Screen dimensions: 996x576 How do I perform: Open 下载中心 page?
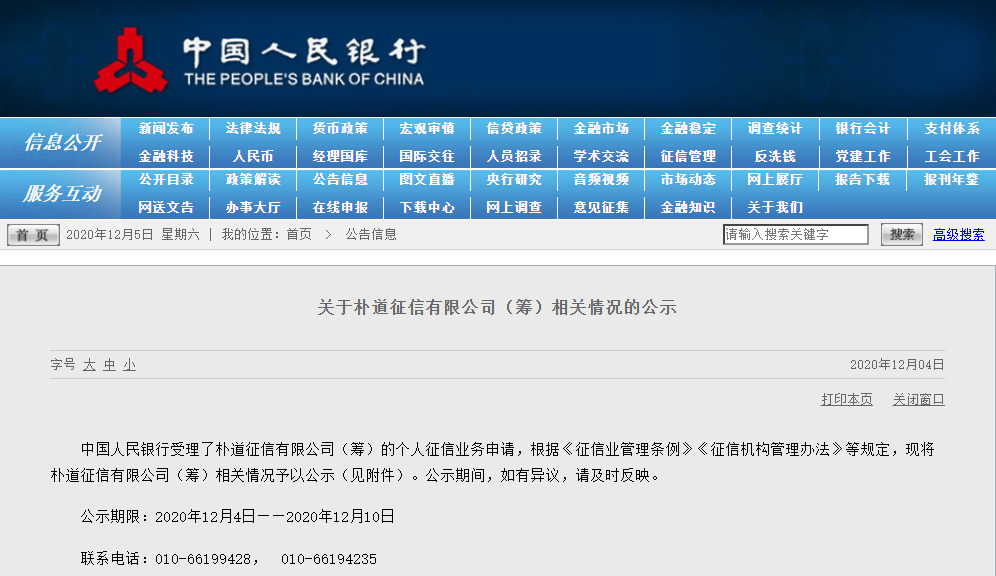pos(427,208)
